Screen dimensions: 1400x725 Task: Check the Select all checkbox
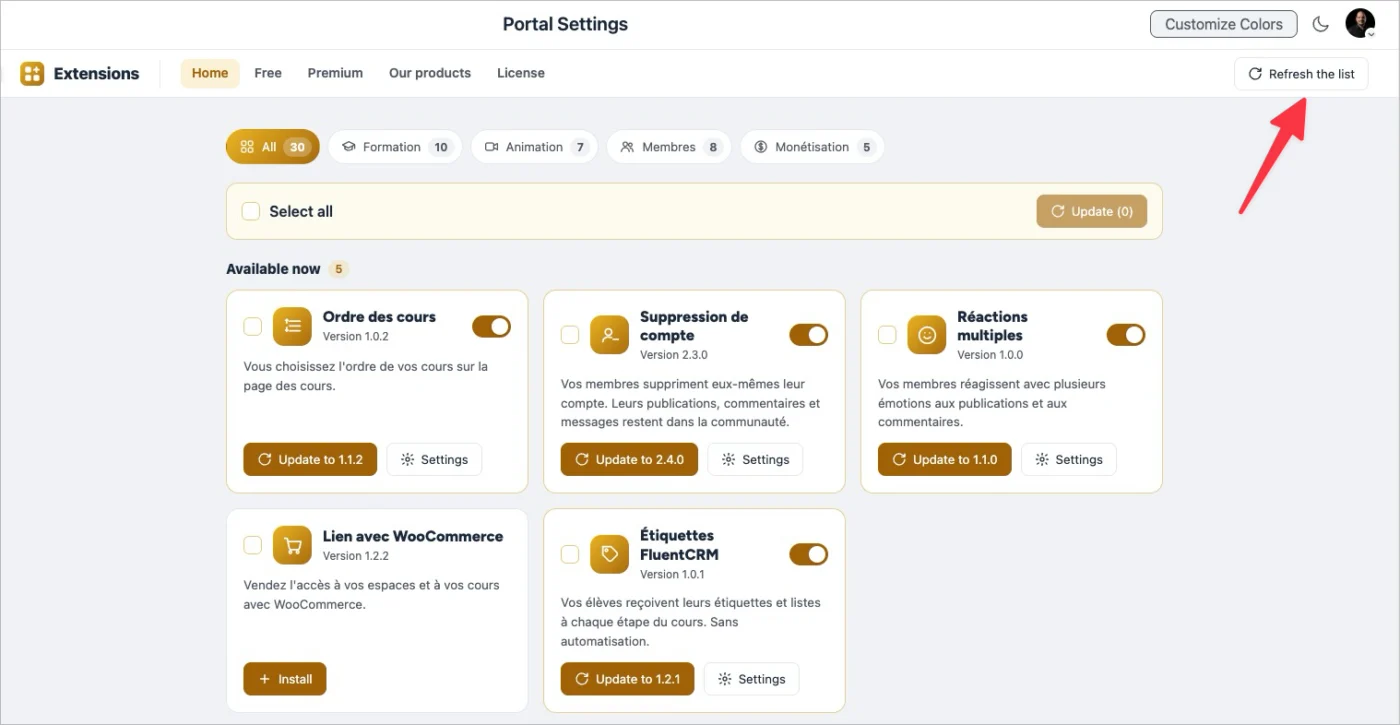(251, 211)
